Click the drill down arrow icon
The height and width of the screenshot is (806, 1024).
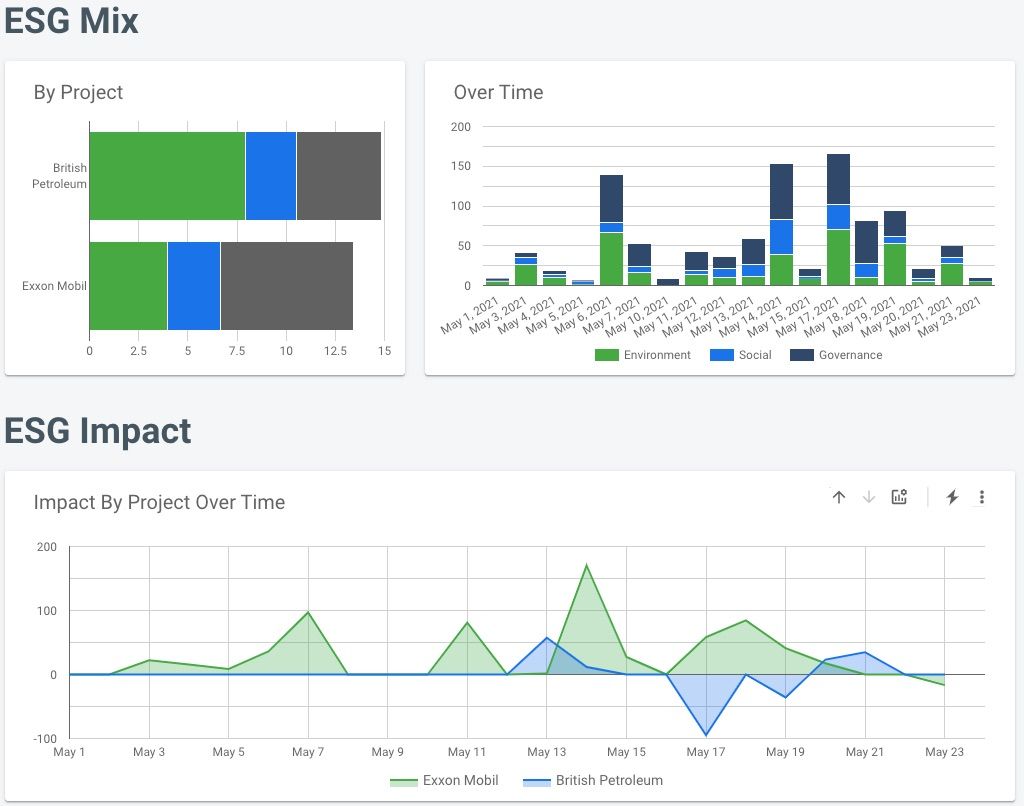click(869, 497)
